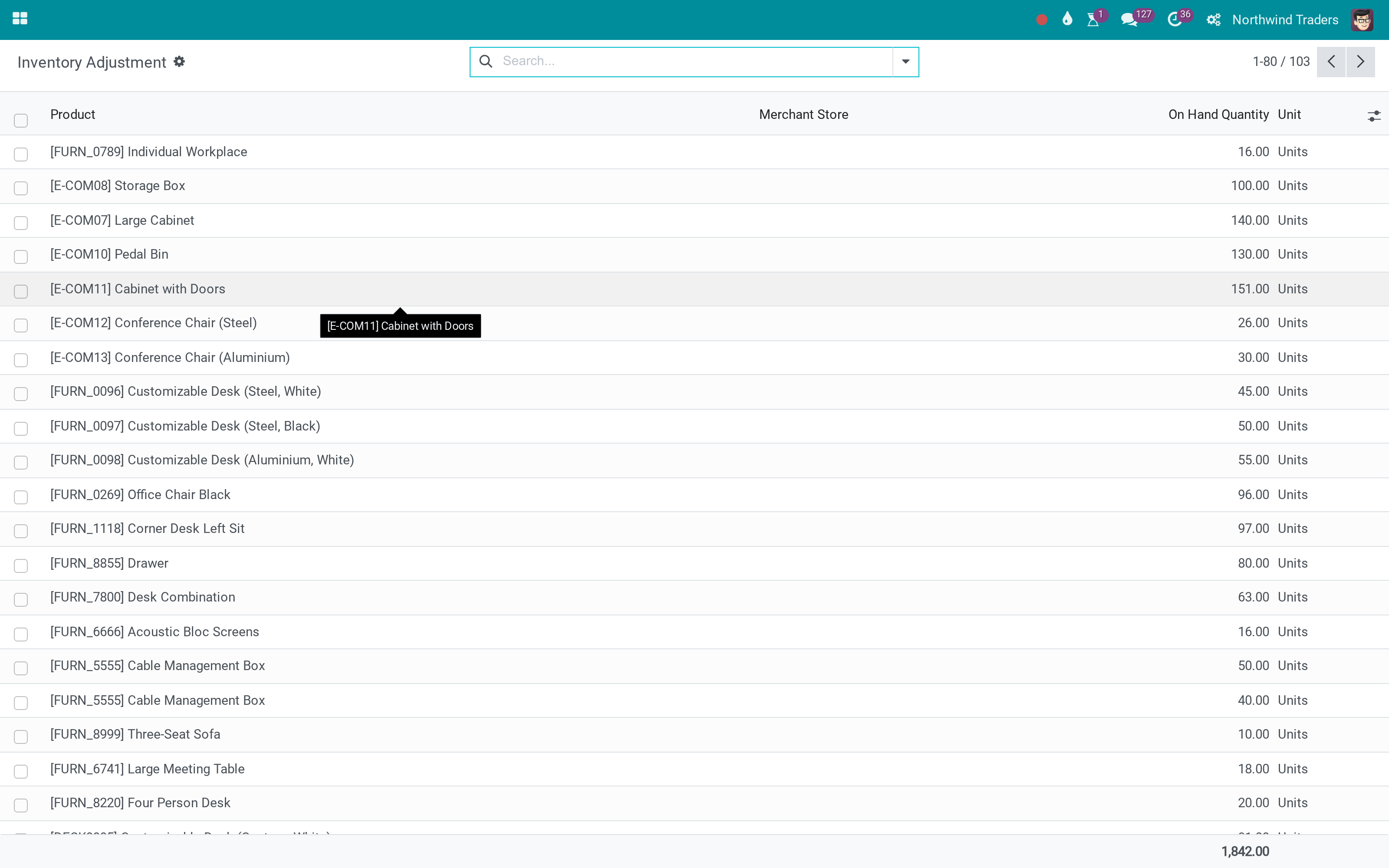Open the [FURN_8220] Four Person Desk row
Viewport: 1389px width, 868px height.
(x=694, y=803)
